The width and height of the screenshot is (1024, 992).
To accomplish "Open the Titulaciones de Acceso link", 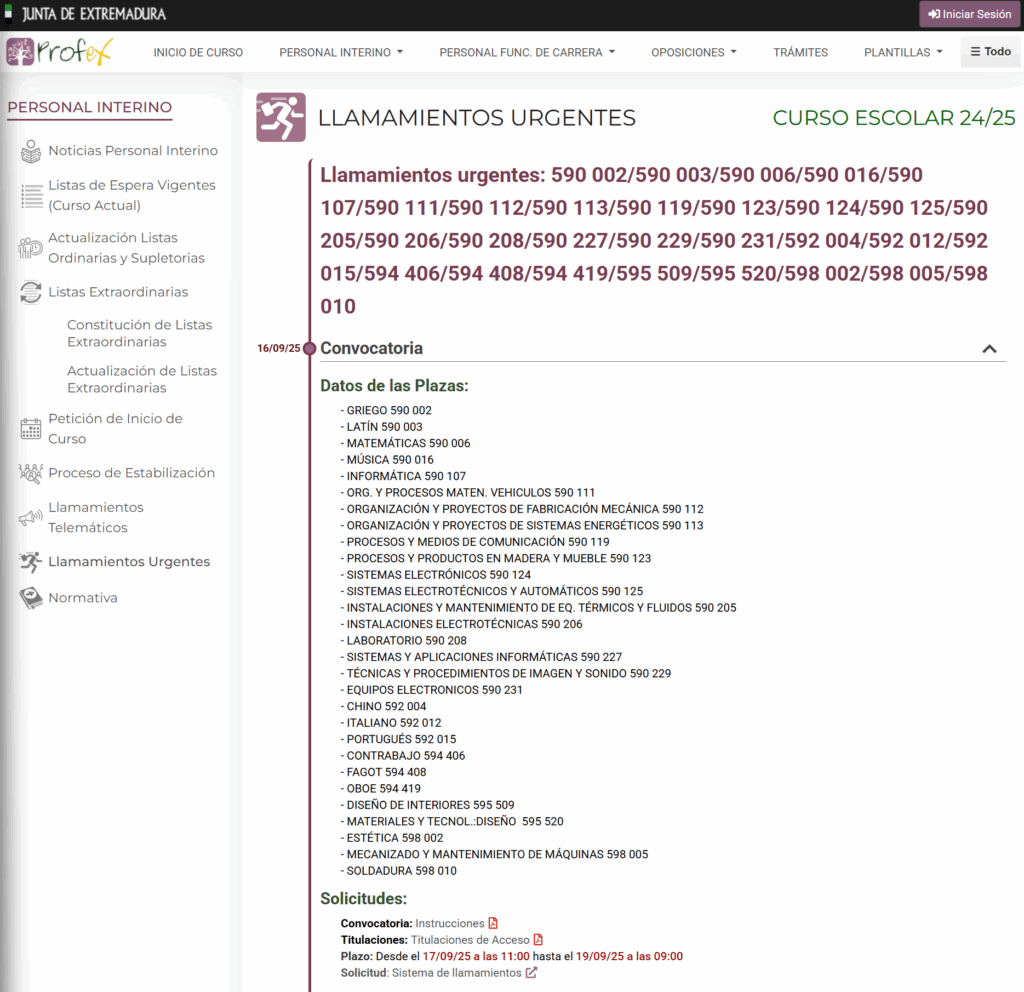I will click(x=470, y=940).
